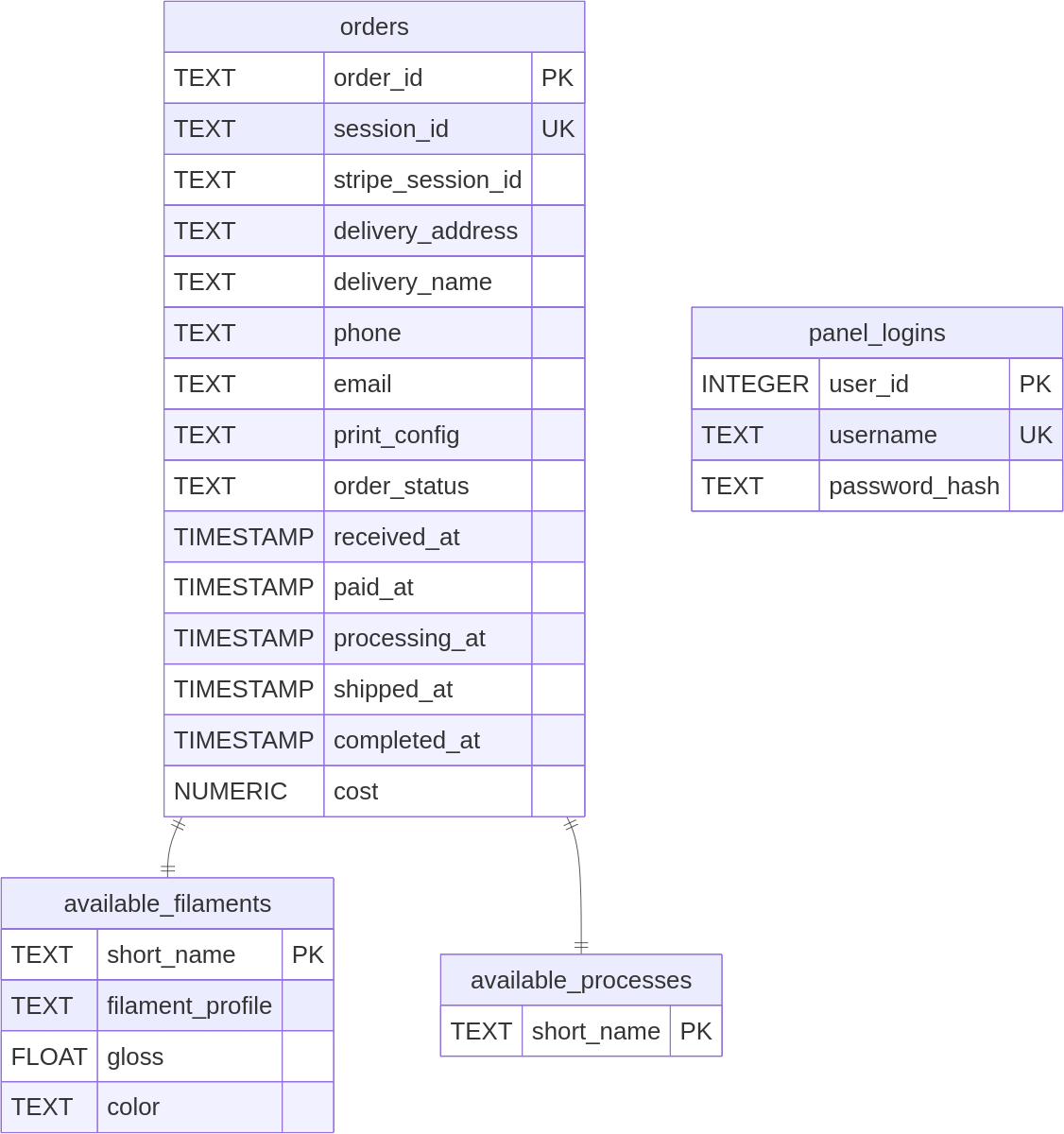This screenshot has width=1064, height=1134.
Task: Click the UK marker beside session_id
Action: tap(558, 129)
